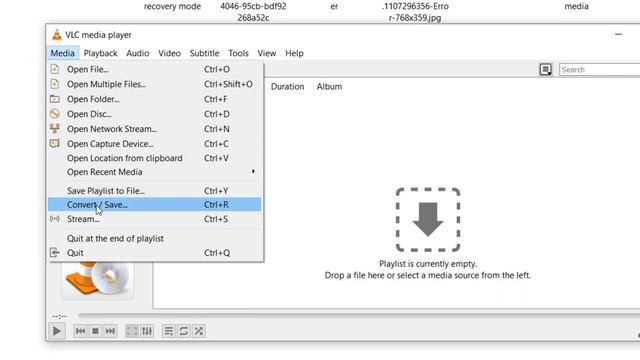The height and width of the screenshot is (360, 640).
Task: Select Convert / Save option
Action: (x=155, y=204)
